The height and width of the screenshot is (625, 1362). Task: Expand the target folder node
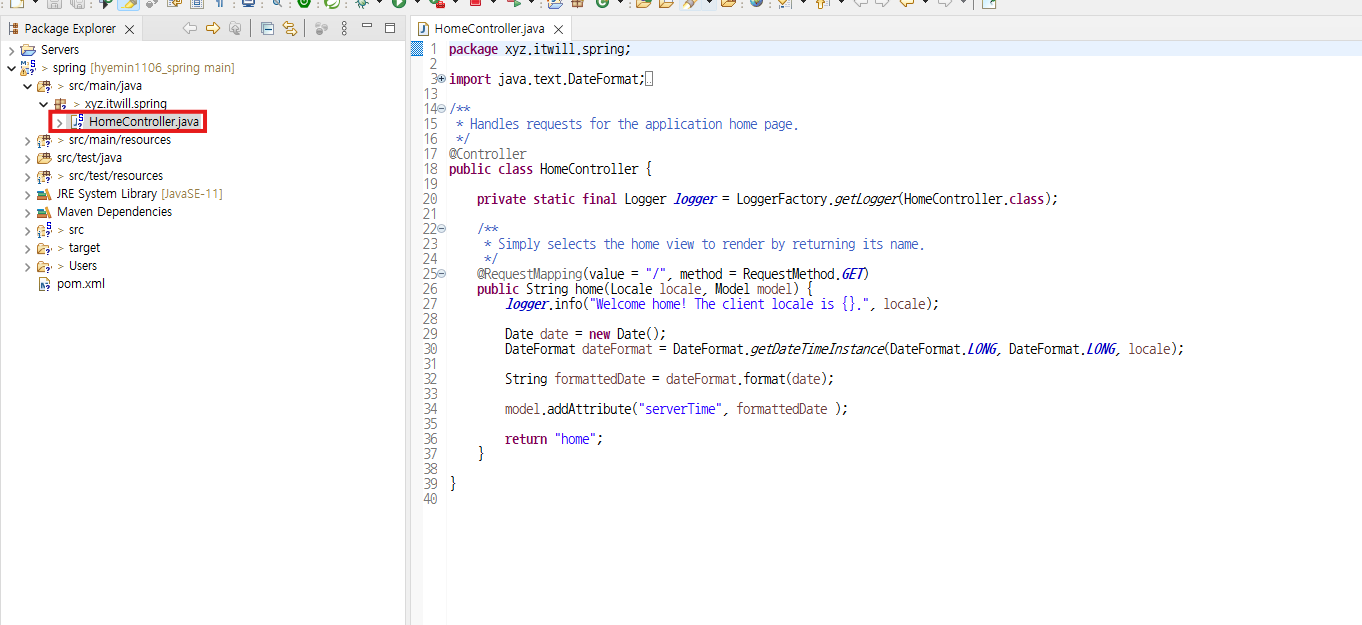pos(28,248)
